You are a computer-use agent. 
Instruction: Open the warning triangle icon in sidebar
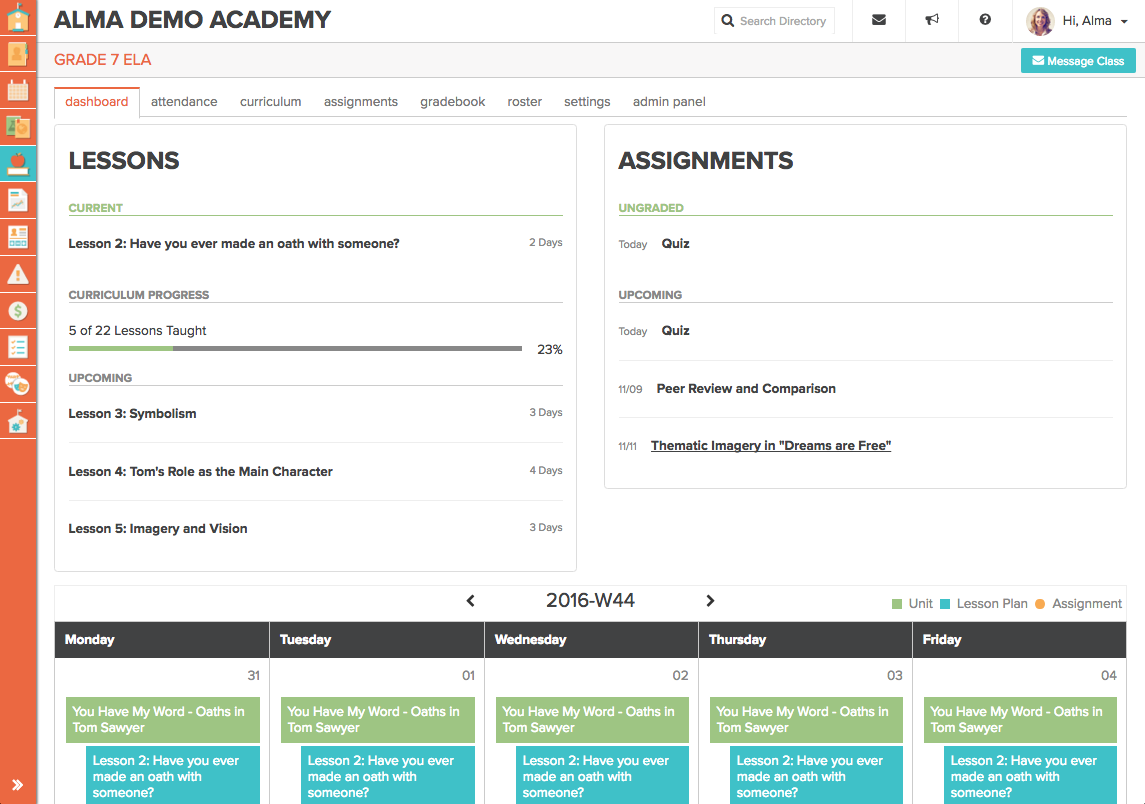point(18,274)
